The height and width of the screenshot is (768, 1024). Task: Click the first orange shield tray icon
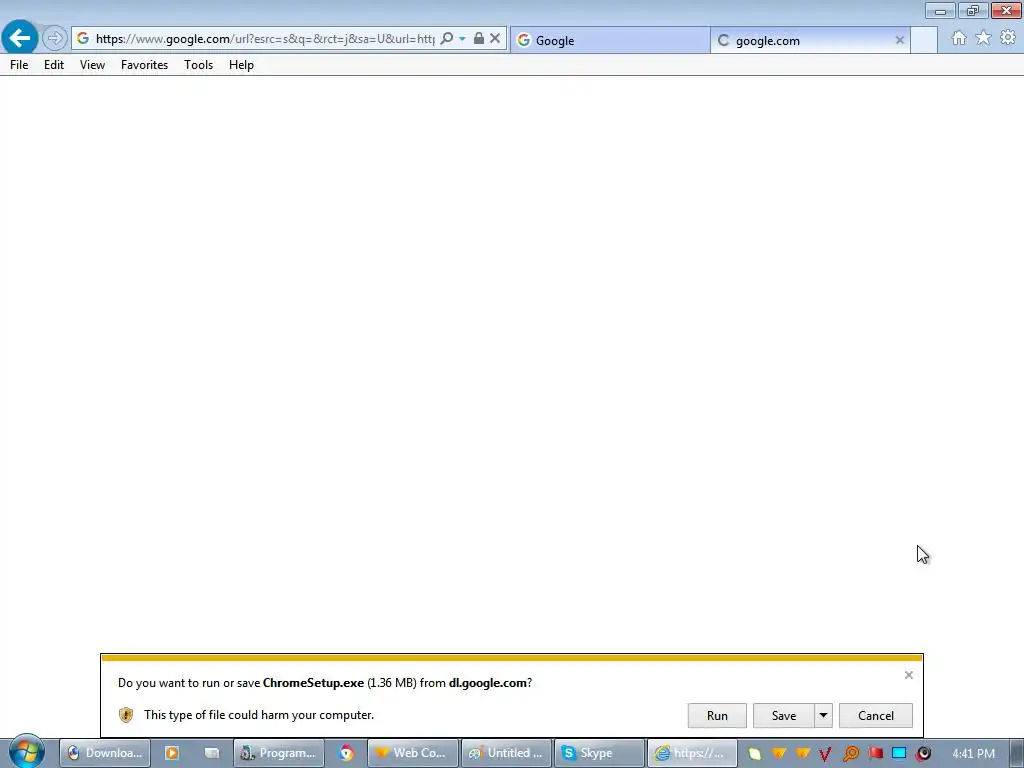tap(778, 754)
